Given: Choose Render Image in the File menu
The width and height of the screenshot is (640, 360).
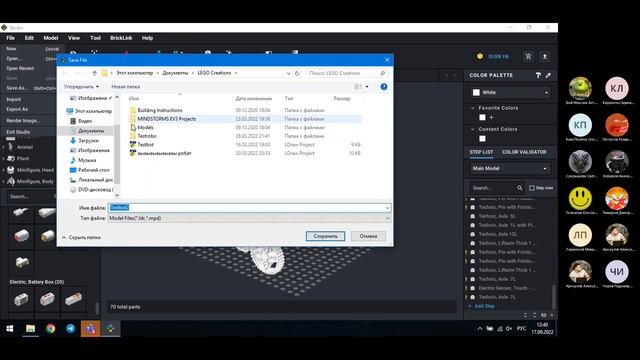Looking at the screenshot, I should coord(23,121).
